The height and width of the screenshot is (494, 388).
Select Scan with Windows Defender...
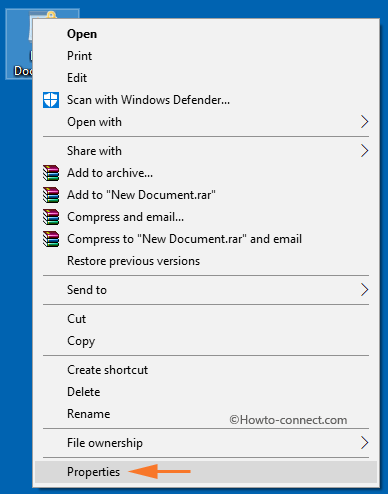(x=206, y=100)
